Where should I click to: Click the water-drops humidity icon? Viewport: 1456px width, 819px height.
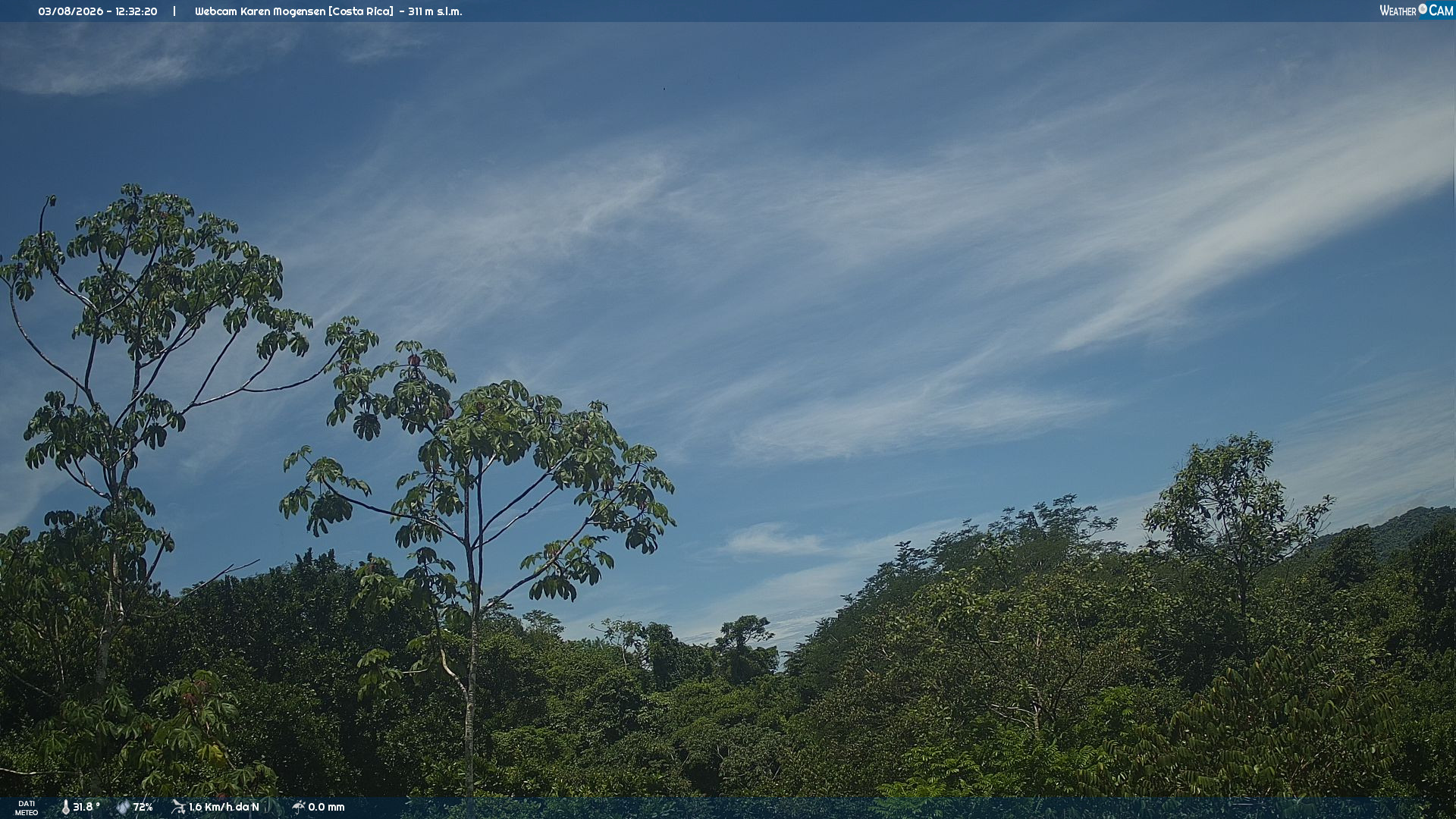coord(123,808)
